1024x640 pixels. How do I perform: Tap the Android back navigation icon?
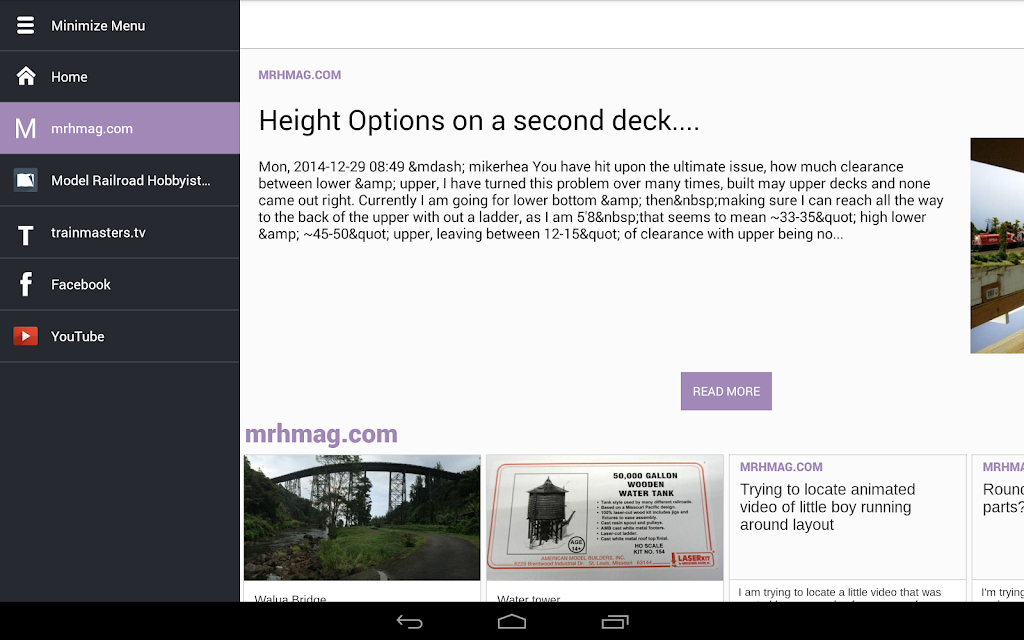[409, 622]
